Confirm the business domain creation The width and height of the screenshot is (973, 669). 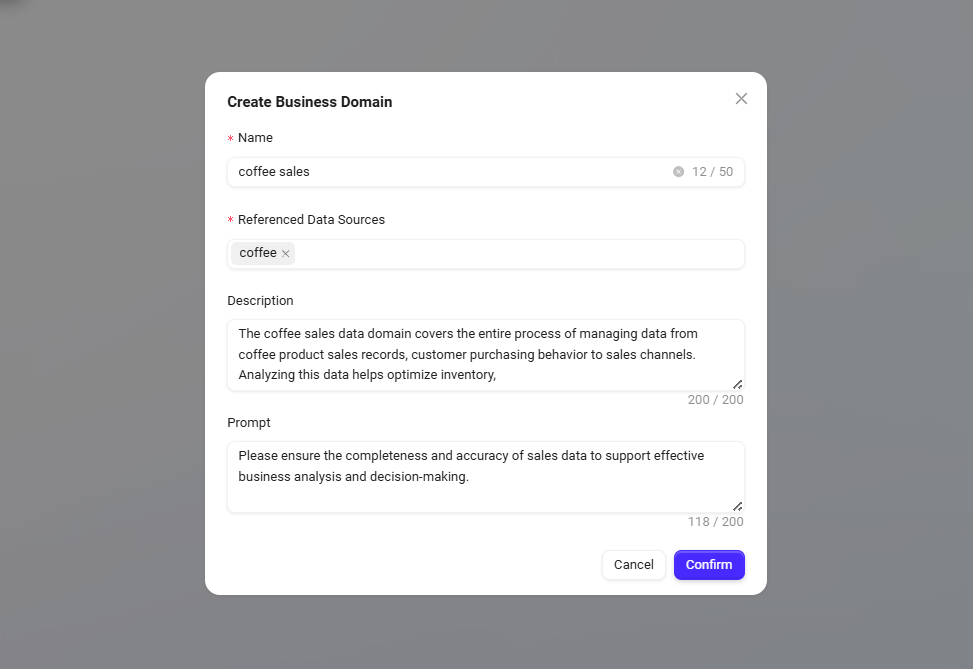coord(709,565)
